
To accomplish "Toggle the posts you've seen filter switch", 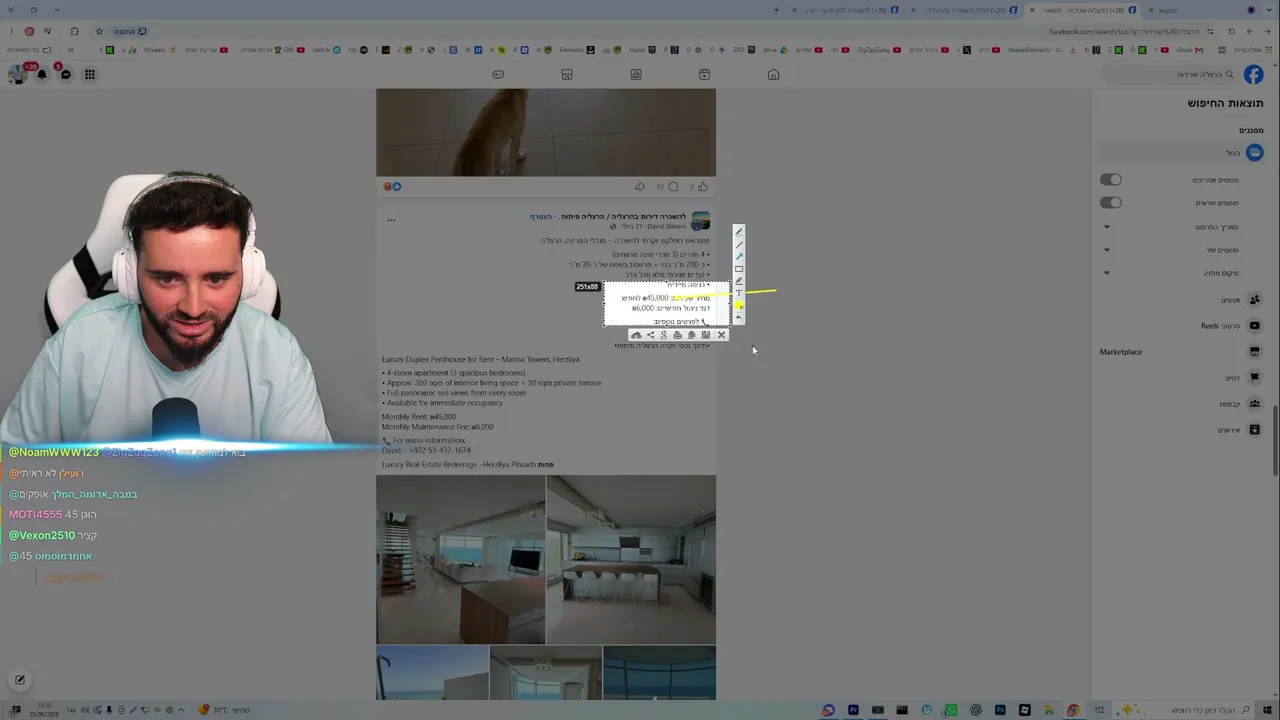I will tap(1111, 203).
